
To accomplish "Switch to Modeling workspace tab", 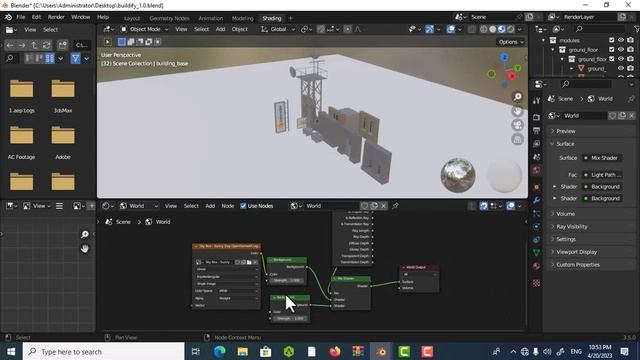I will (x=242, y=18).
